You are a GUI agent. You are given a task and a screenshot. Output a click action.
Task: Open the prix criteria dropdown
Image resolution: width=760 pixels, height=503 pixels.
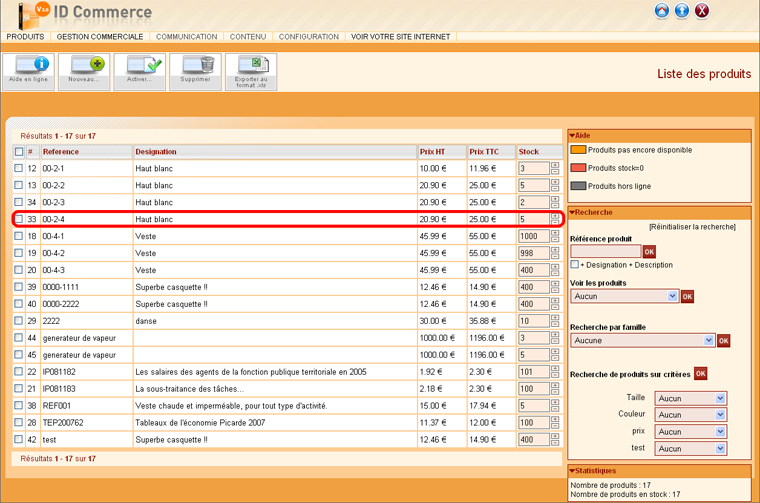(691, 432)
